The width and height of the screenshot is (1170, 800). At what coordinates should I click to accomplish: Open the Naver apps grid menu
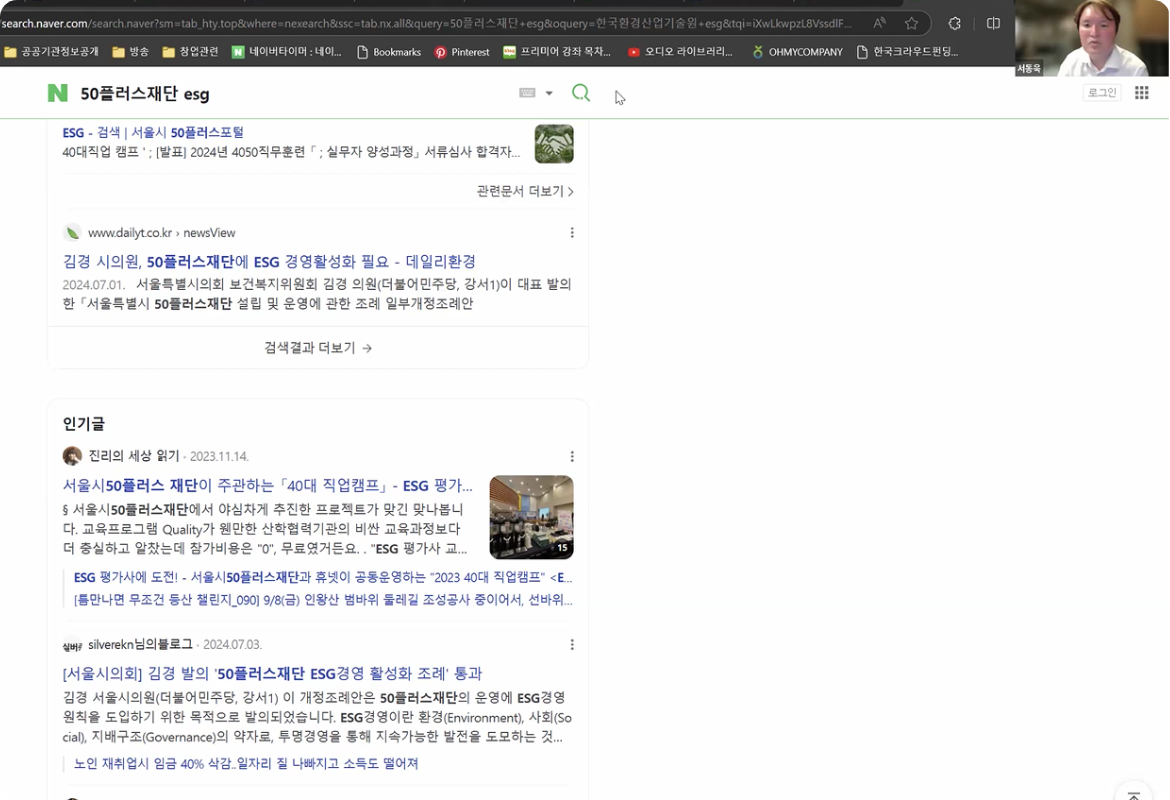(x=1142, y=93)
